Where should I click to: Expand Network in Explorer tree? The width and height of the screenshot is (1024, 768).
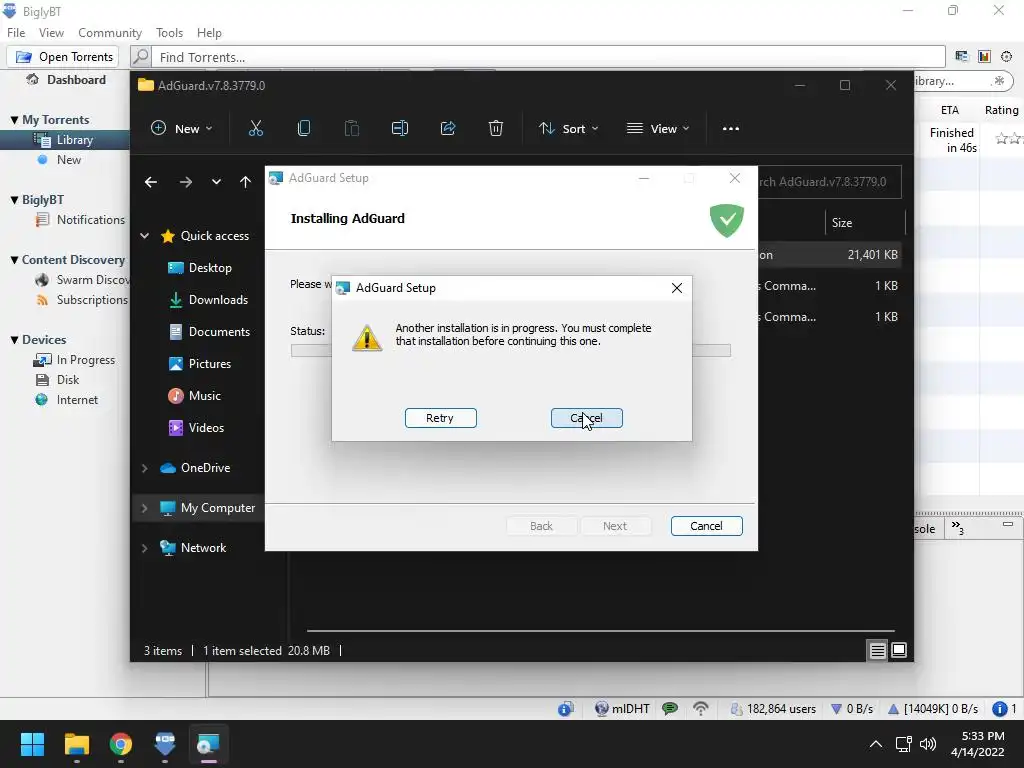[x=144, y=548]
